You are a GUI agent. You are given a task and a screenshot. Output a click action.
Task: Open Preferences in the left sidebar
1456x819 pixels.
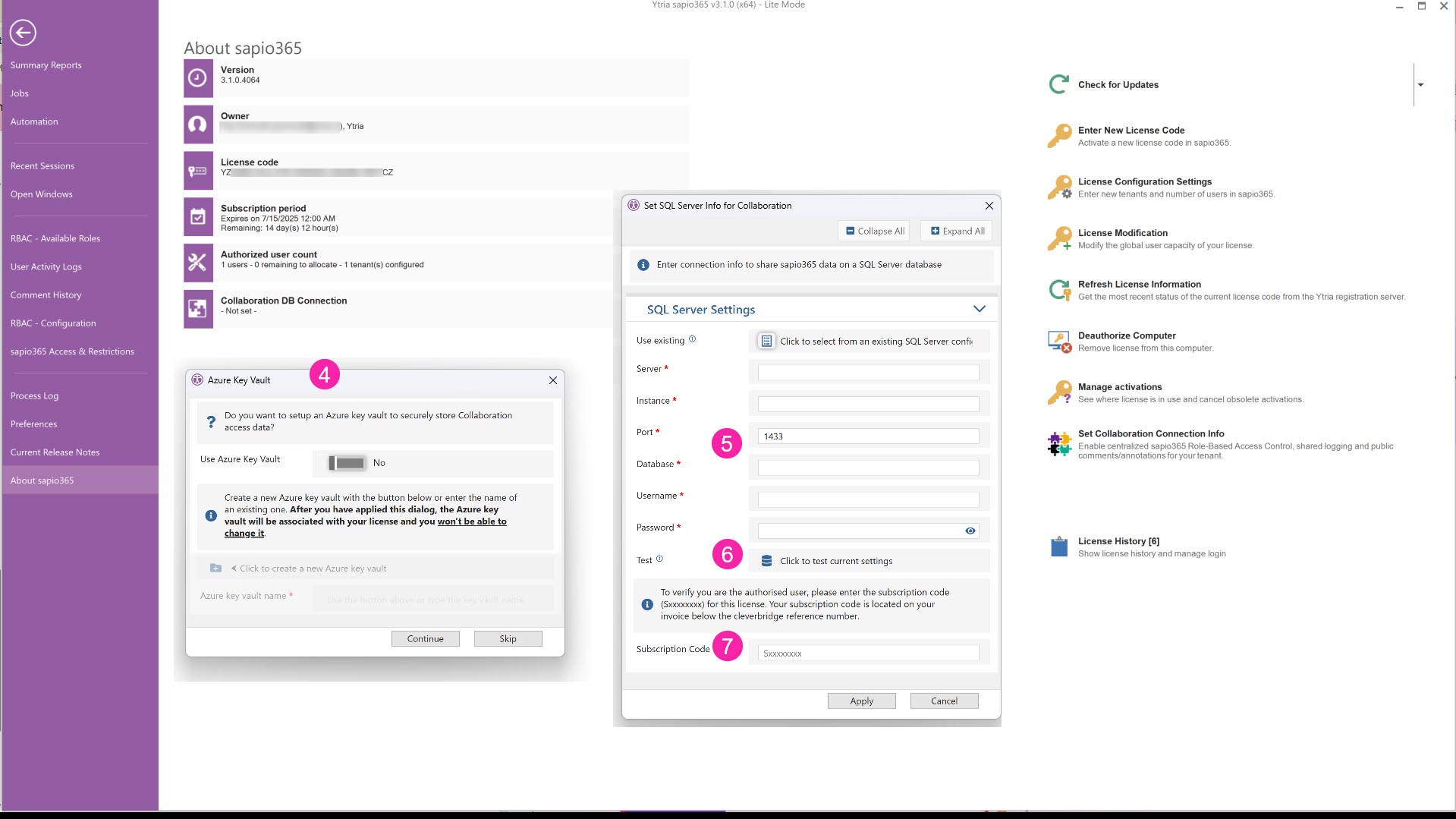(34, 424)
